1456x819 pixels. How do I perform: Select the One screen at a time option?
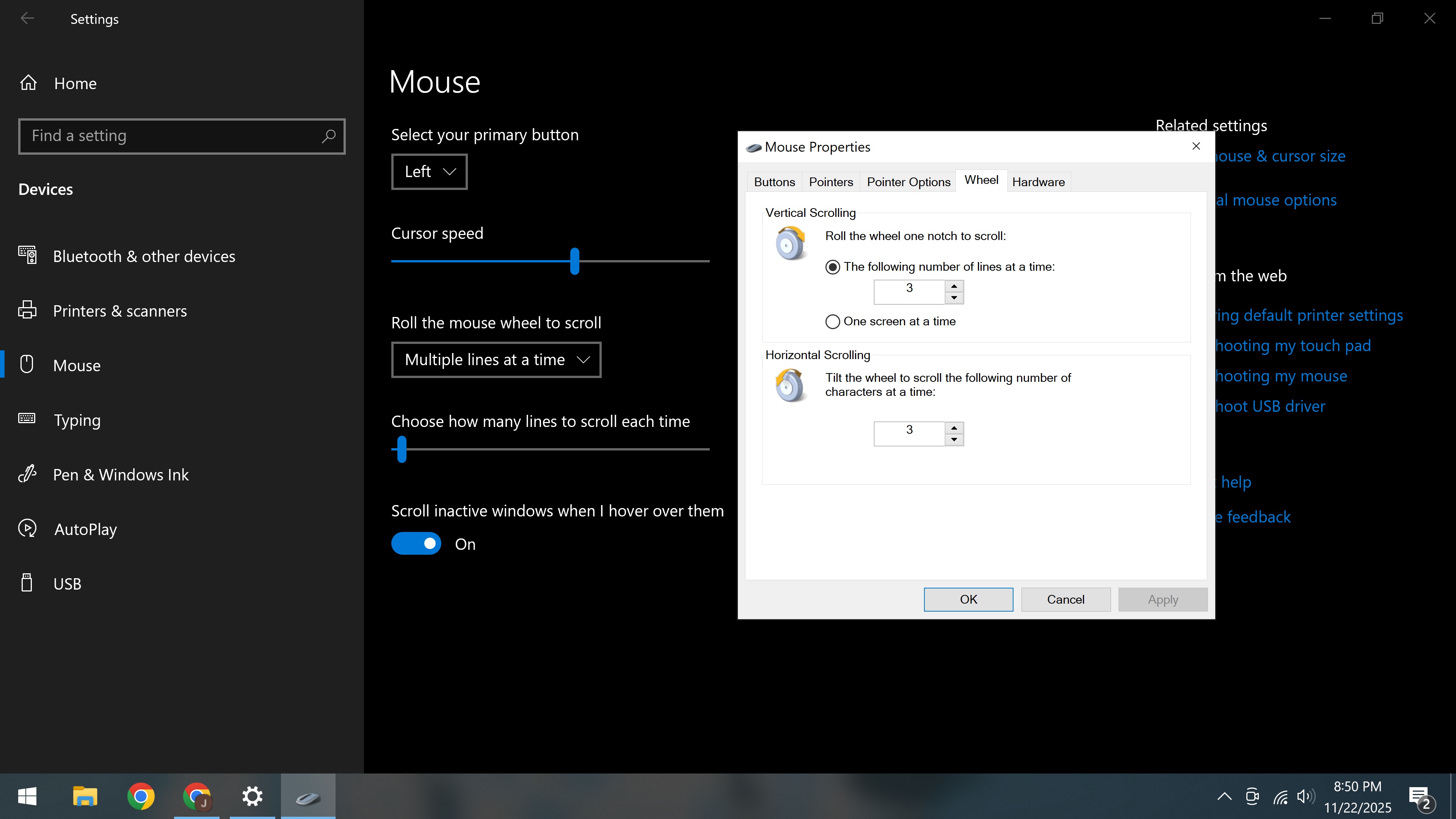click(833, 322)
